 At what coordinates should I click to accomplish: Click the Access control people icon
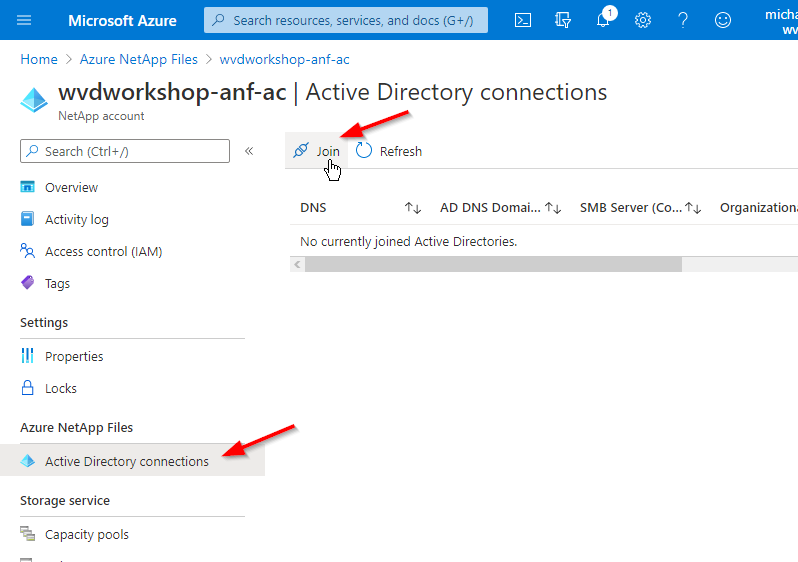click(27, 251)
